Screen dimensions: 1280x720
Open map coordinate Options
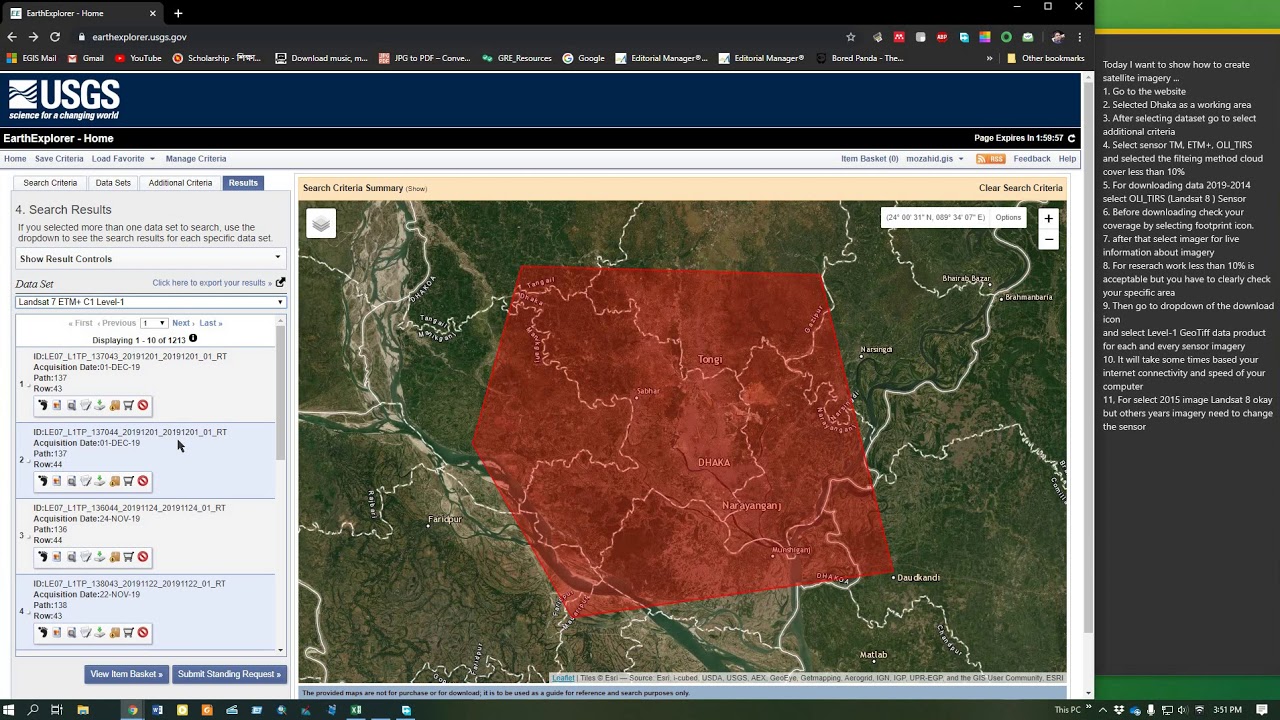coord(1008,217)
